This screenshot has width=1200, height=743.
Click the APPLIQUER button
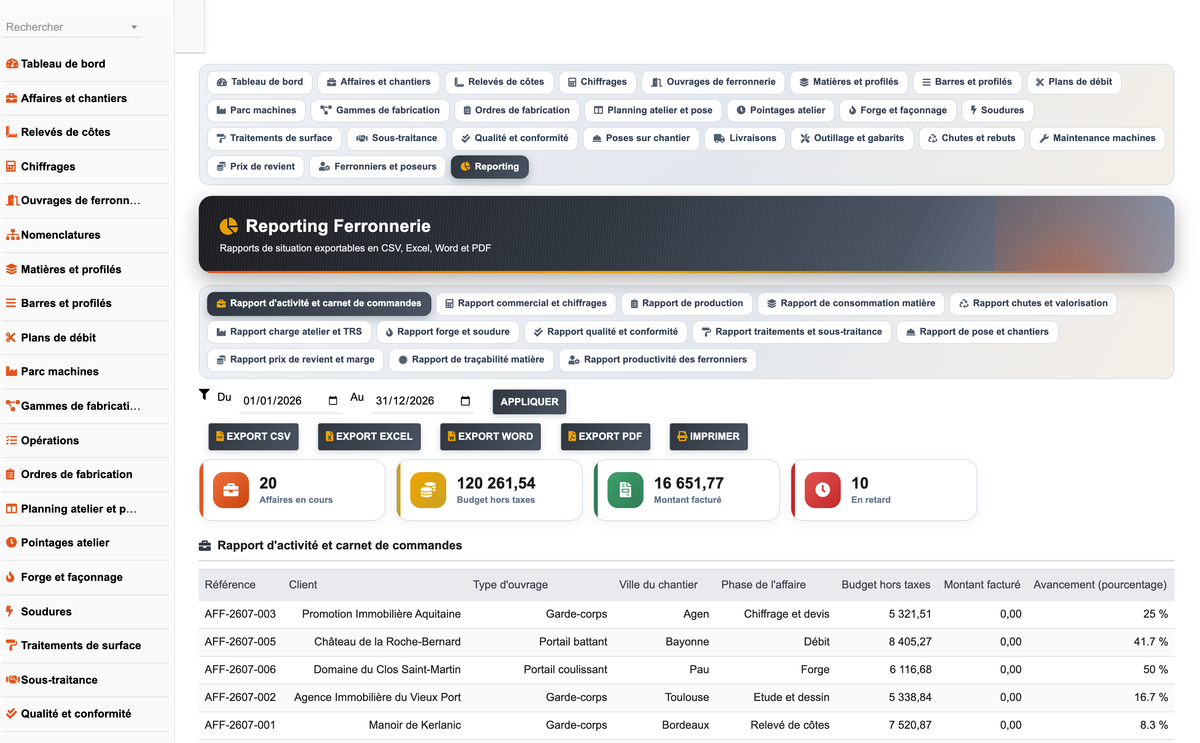tap(529, 401)
